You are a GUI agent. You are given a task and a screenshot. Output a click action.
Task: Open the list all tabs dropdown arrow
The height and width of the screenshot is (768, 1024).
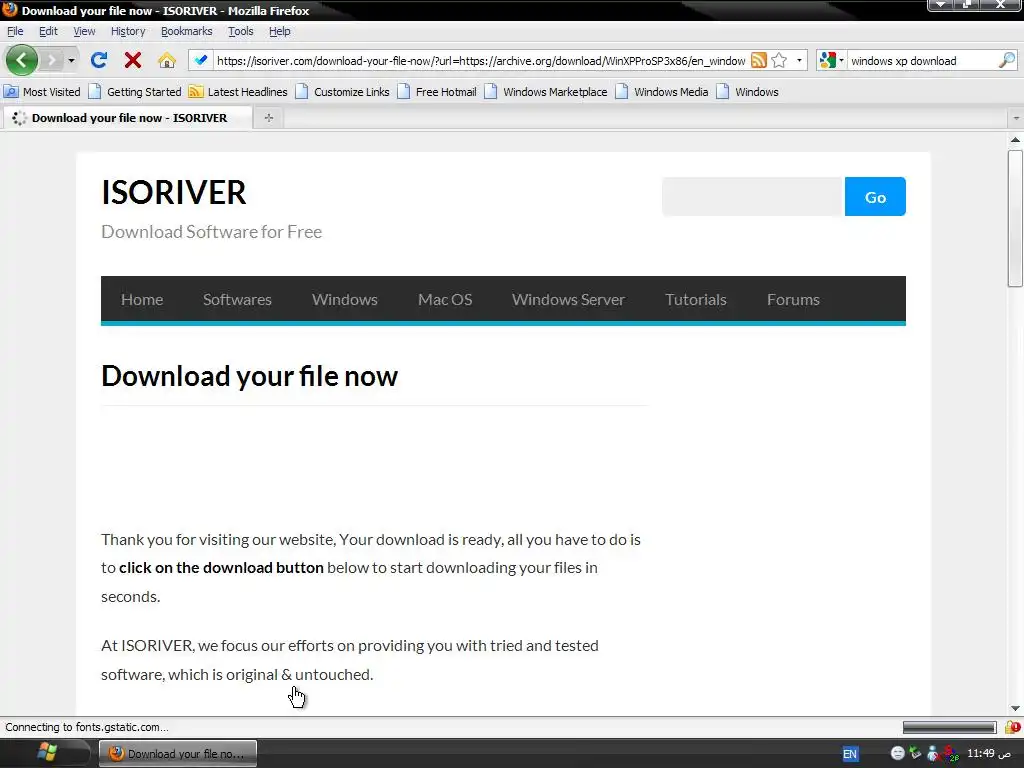(1016, 118)
